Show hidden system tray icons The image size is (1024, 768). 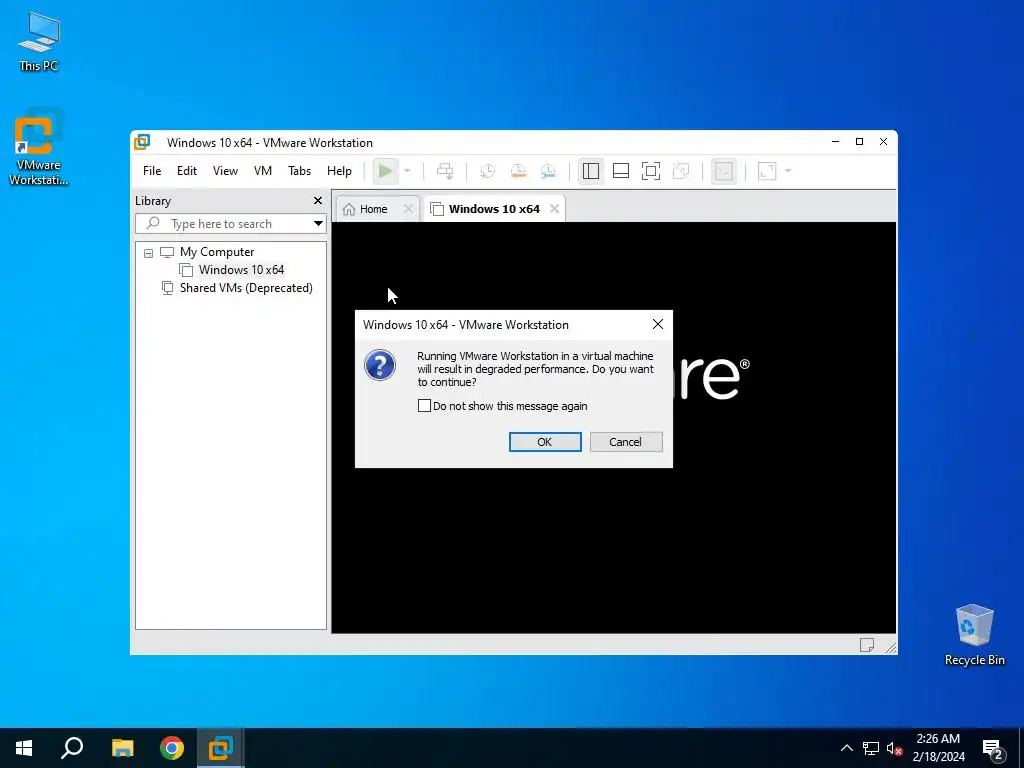tap(846, 748)
